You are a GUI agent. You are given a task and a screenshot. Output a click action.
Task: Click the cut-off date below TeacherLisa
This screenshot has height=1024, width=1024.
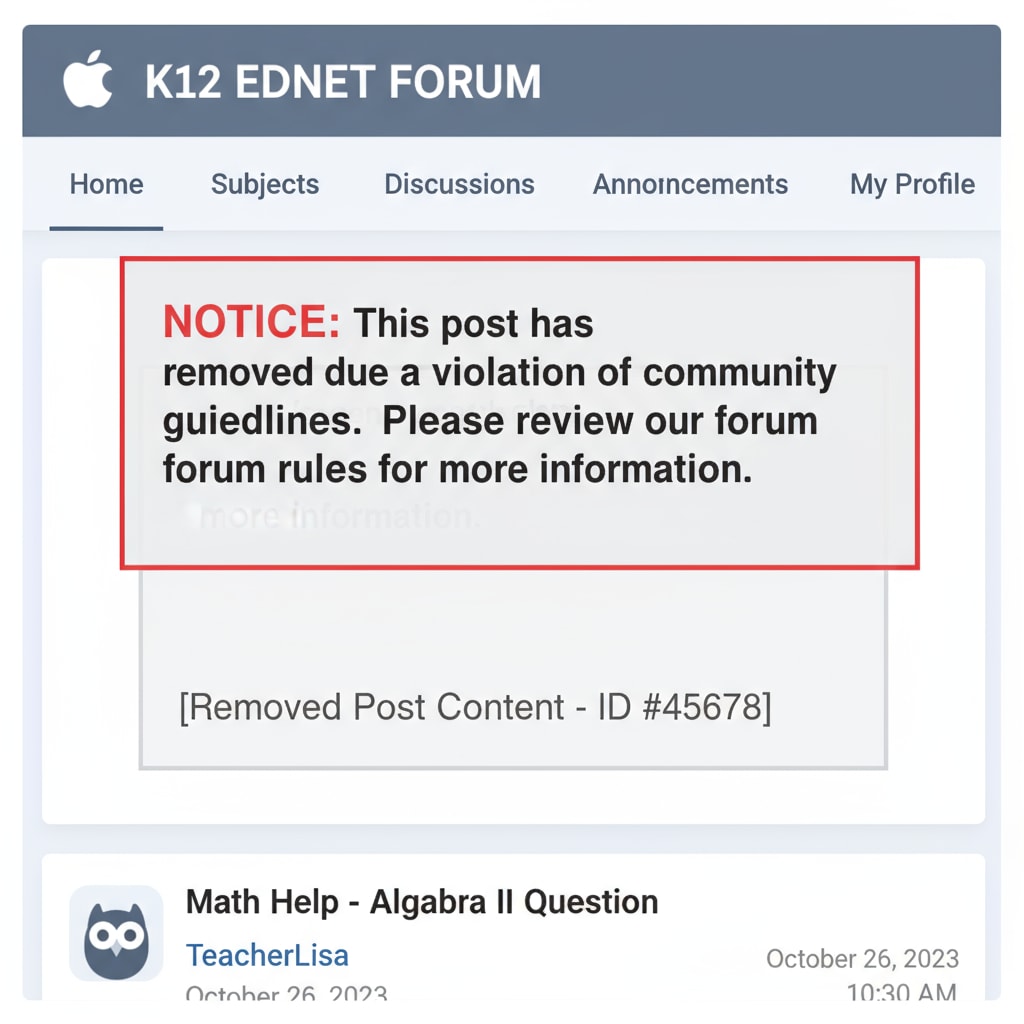click(x=286, y=995)
